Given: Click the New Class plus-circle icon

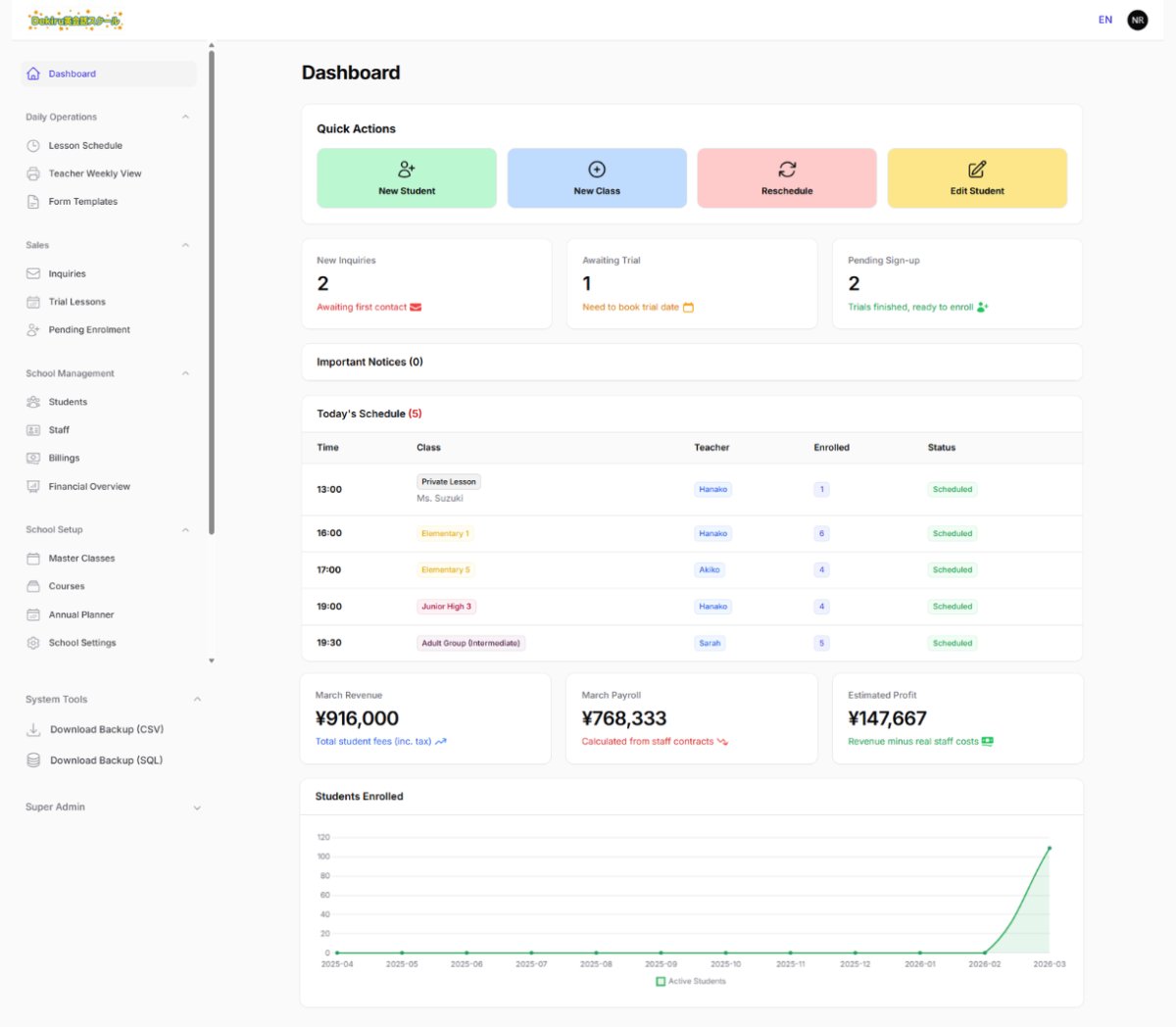Looking at the screenshot, I should (x=597, y=170).
